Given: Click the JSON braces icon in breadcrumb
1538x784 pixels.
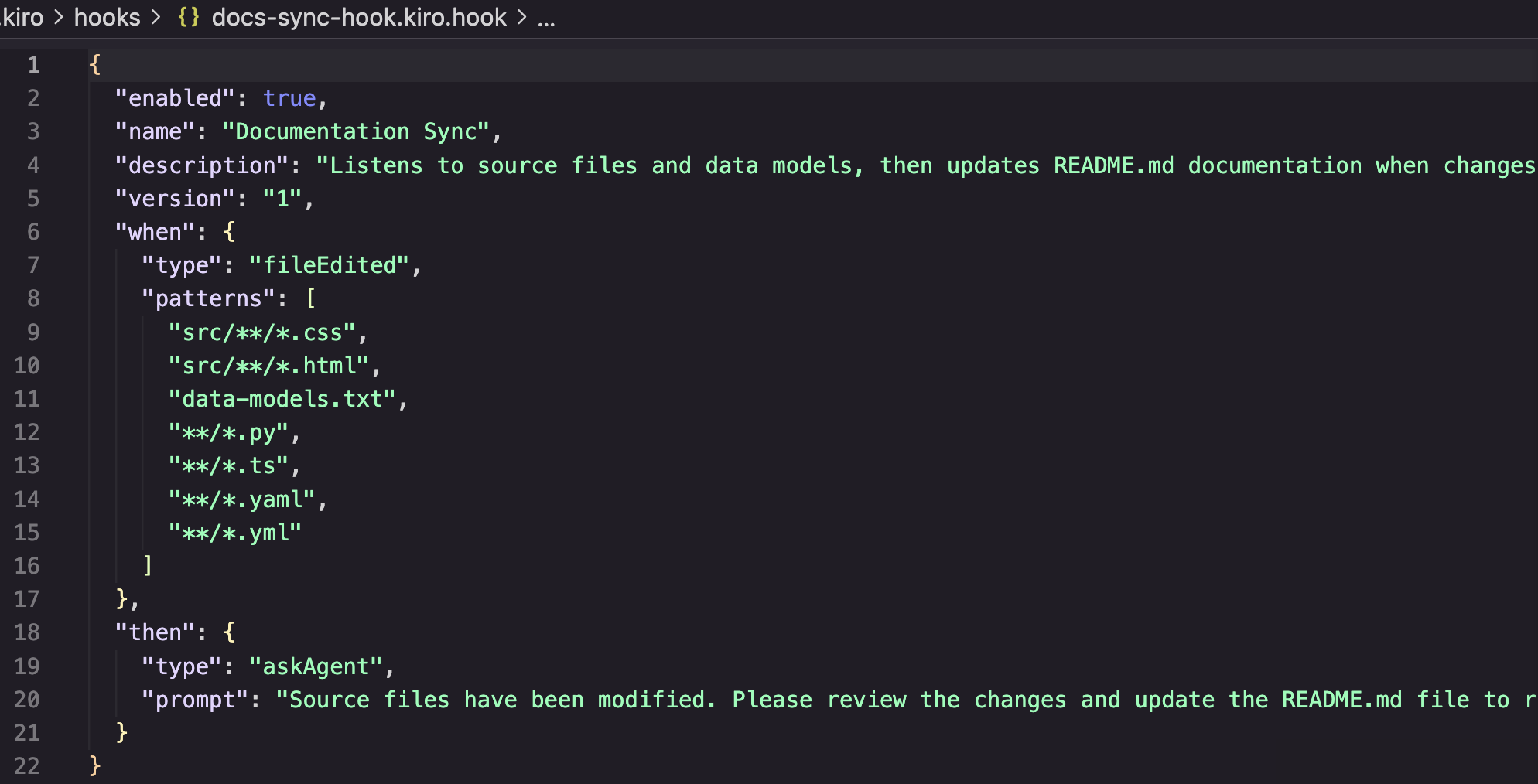Looking at the screenshot, I should (188, 17).
